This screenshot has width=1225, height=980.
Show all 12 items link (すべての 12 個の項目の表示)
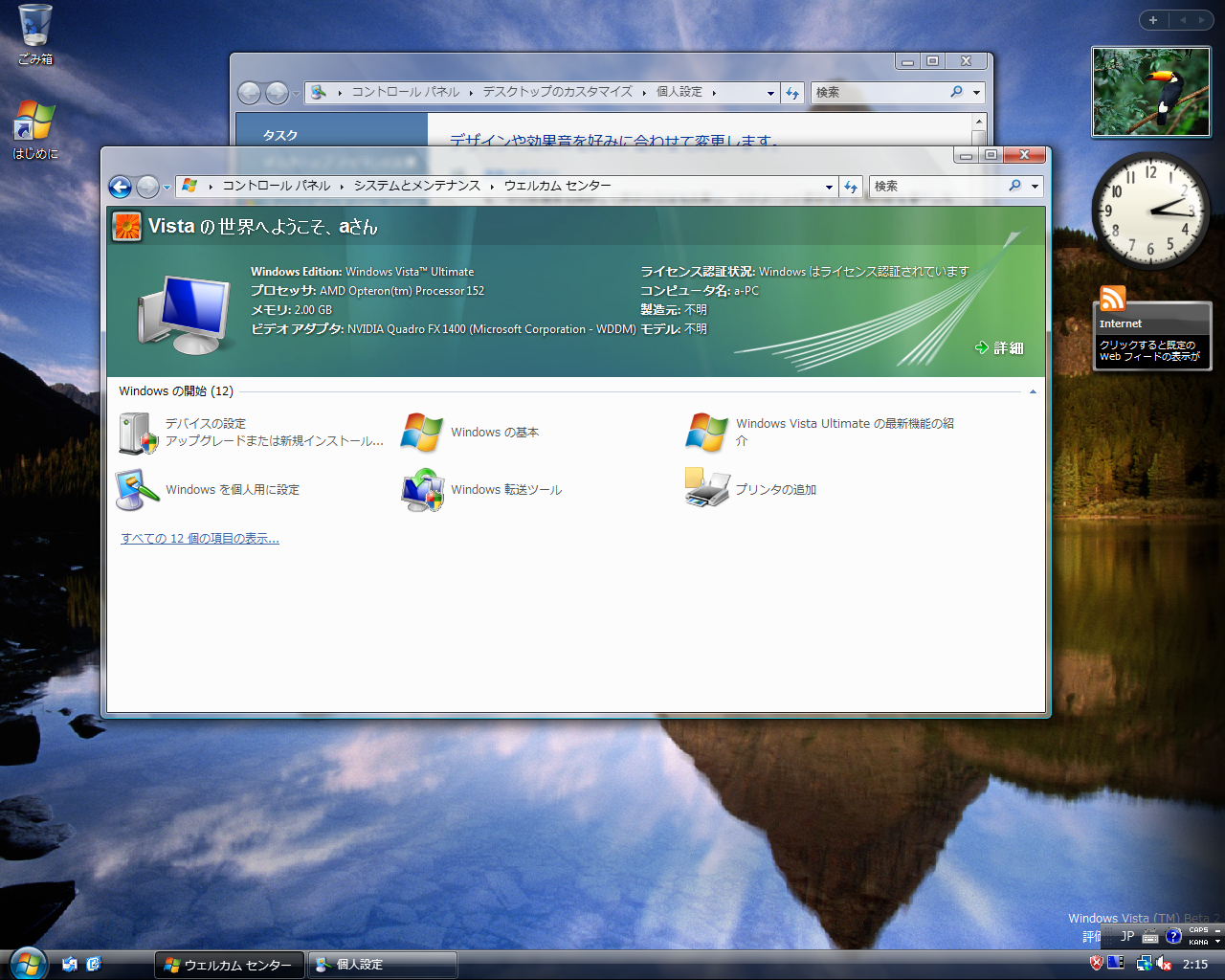point(200,539)
